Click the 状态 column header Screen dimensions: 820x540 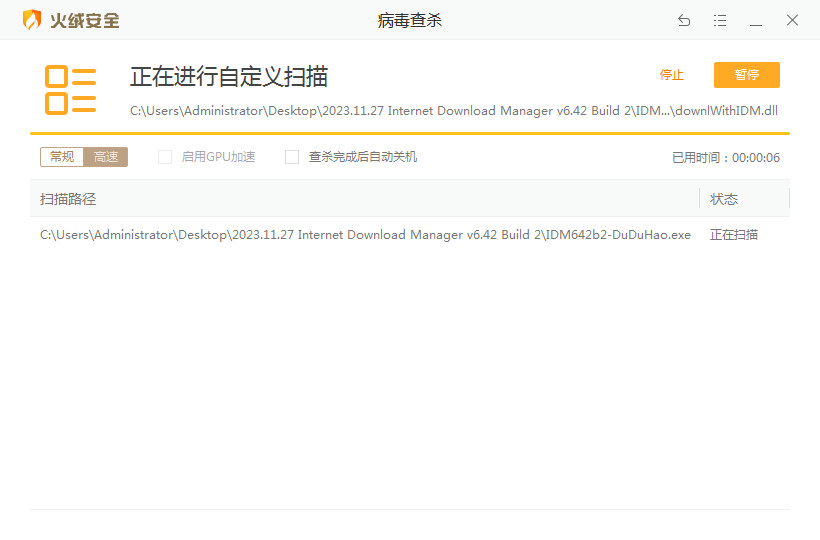pos(744,199)
